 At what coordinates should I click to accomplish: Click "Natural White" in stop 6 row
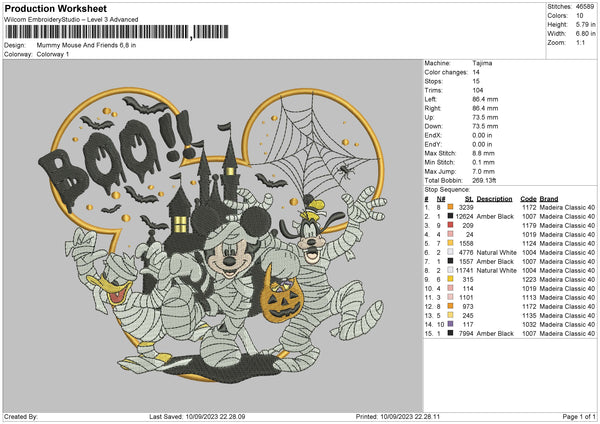tap(497, 252)
